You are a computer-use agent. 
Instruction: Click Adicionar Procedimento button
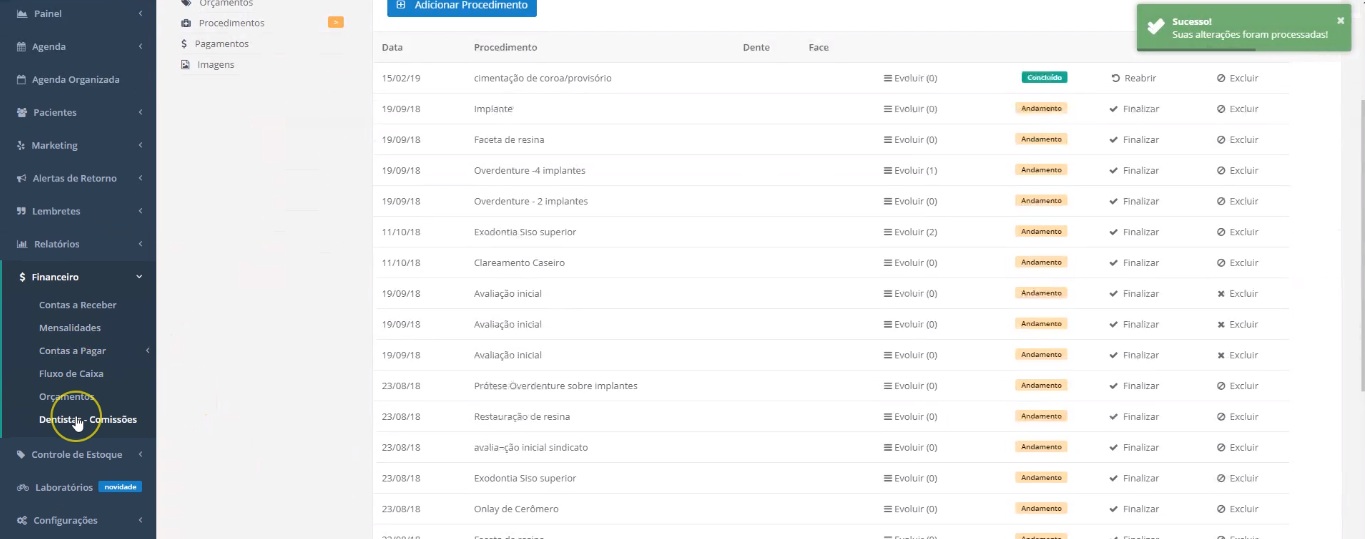coord(462,6)
